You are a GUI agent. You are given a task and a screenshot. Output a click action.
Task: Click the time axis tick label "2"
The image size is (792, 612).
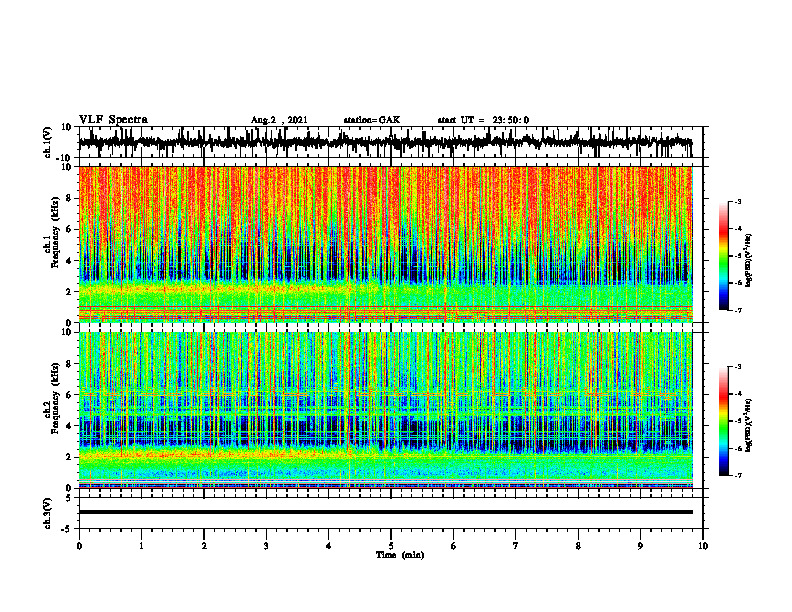[x=204, y=546]
